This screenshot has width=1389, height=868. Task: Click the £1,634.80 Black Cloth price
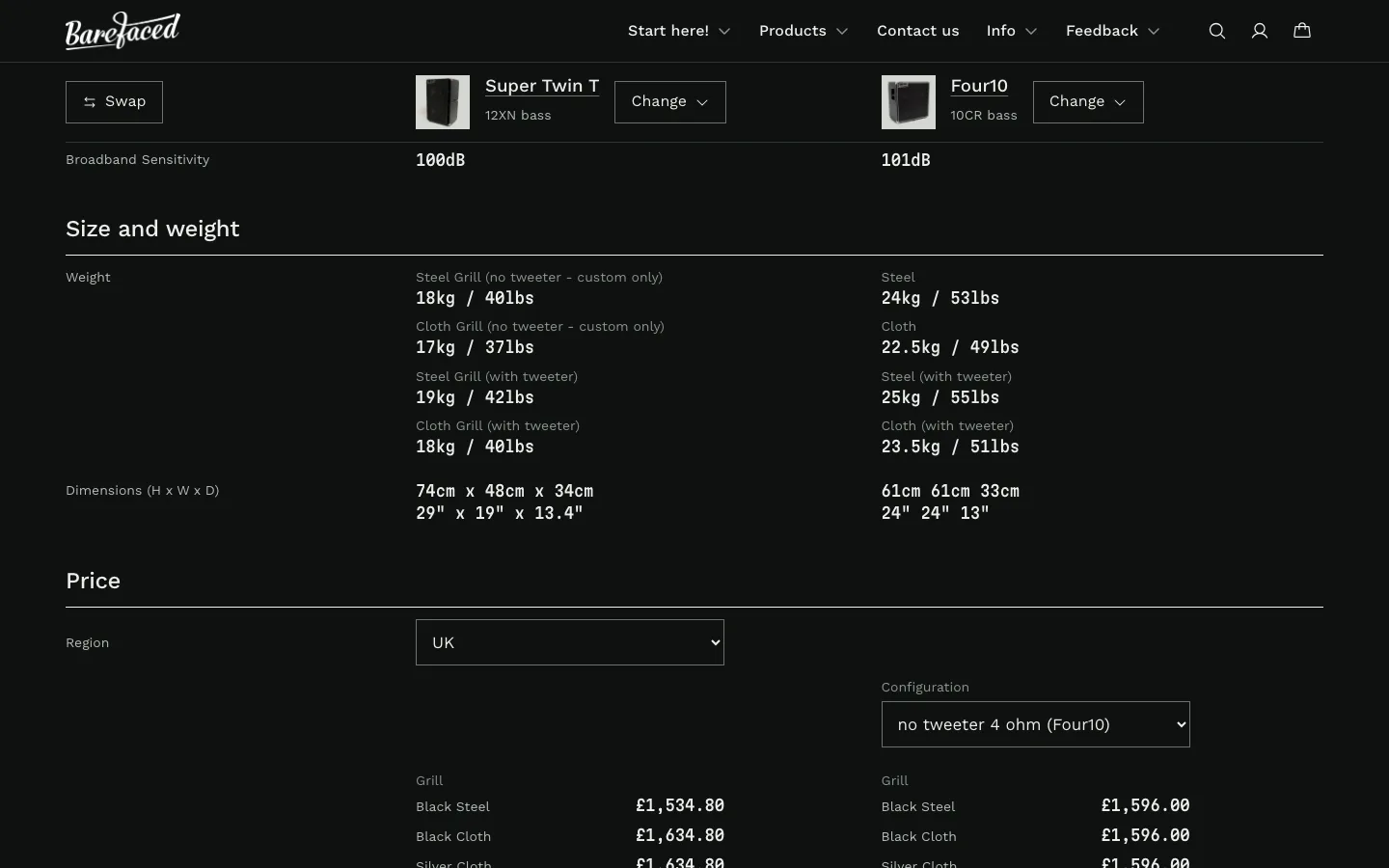(x=680, y=835)
